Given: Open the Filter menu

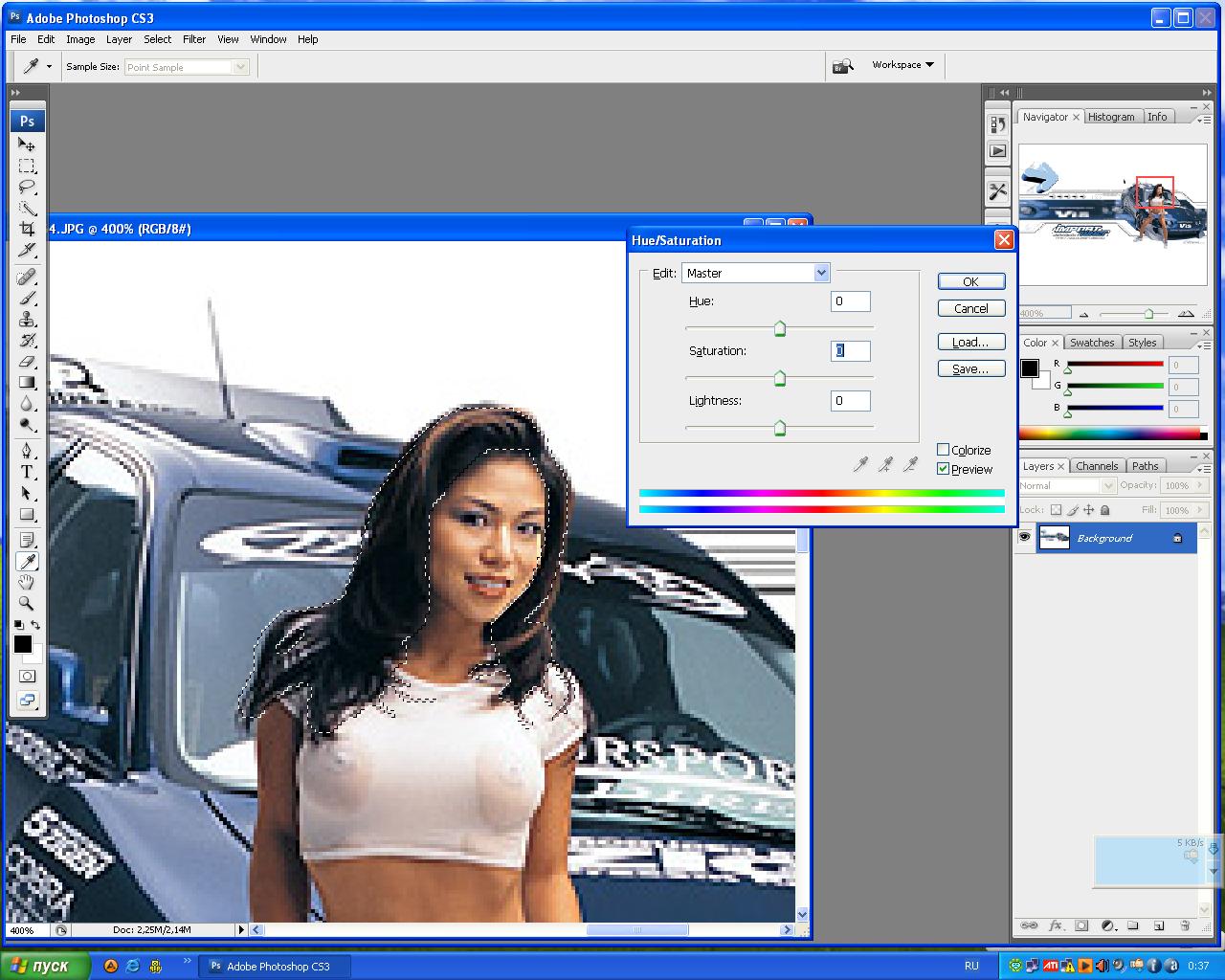Looking at the screenshot, I should tap(194, 39).
